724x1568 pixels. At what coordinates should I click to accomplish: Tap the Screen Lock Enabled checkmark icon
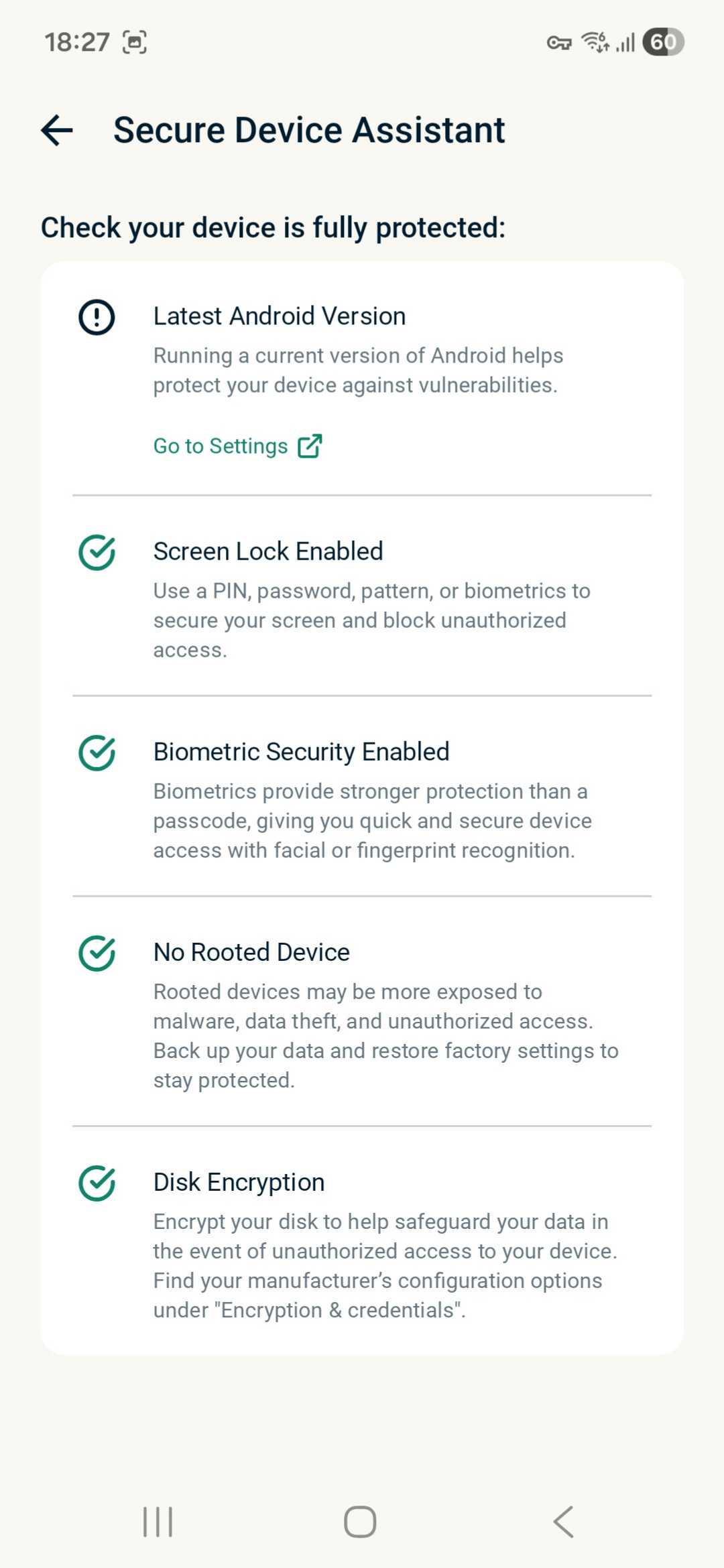97,553
